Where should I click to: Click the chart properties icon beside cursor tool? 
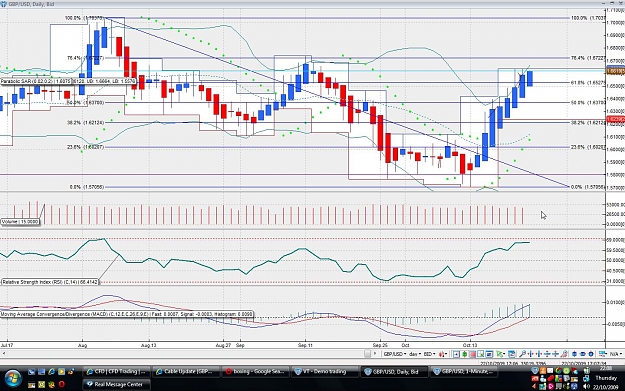pos(512,354)
